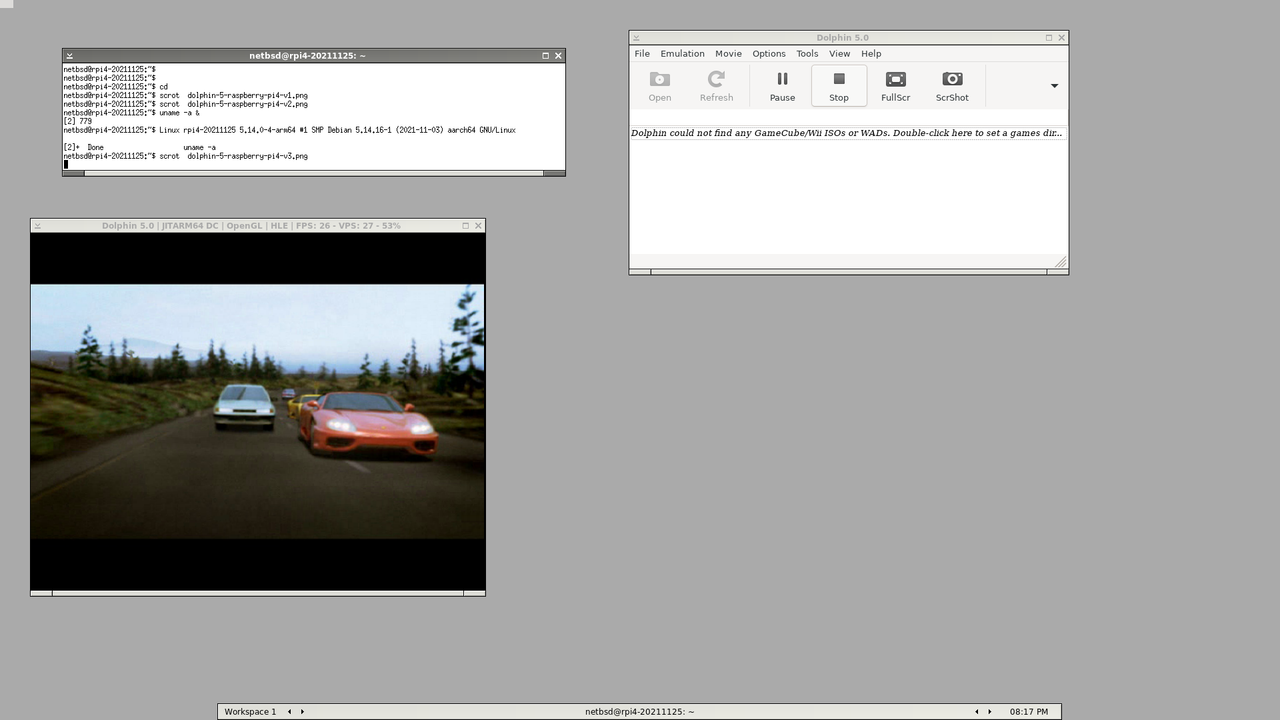Click the Dolphin main window bottom scrollbar
1280x720 pixels.
coord(848,271)
